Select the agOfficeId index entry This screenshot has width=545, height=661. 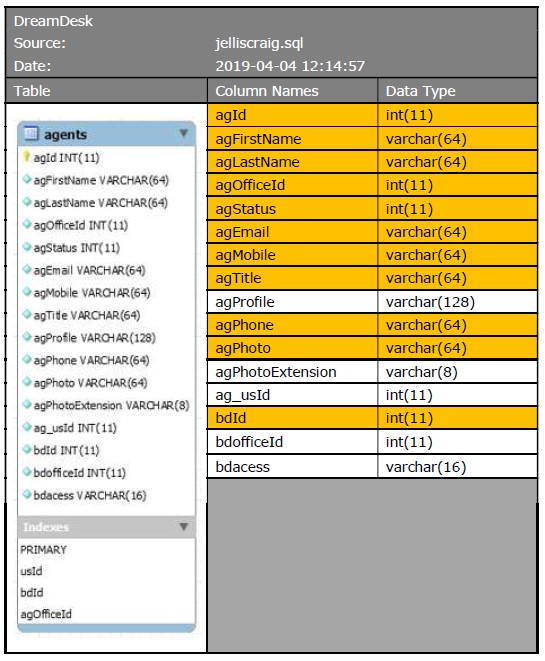click(x=46, y=614)
